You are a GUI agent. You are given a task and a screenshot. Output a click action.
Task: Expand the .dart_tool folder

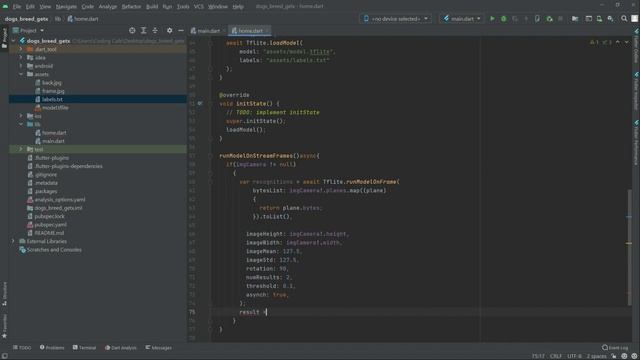tap(21, 49)
